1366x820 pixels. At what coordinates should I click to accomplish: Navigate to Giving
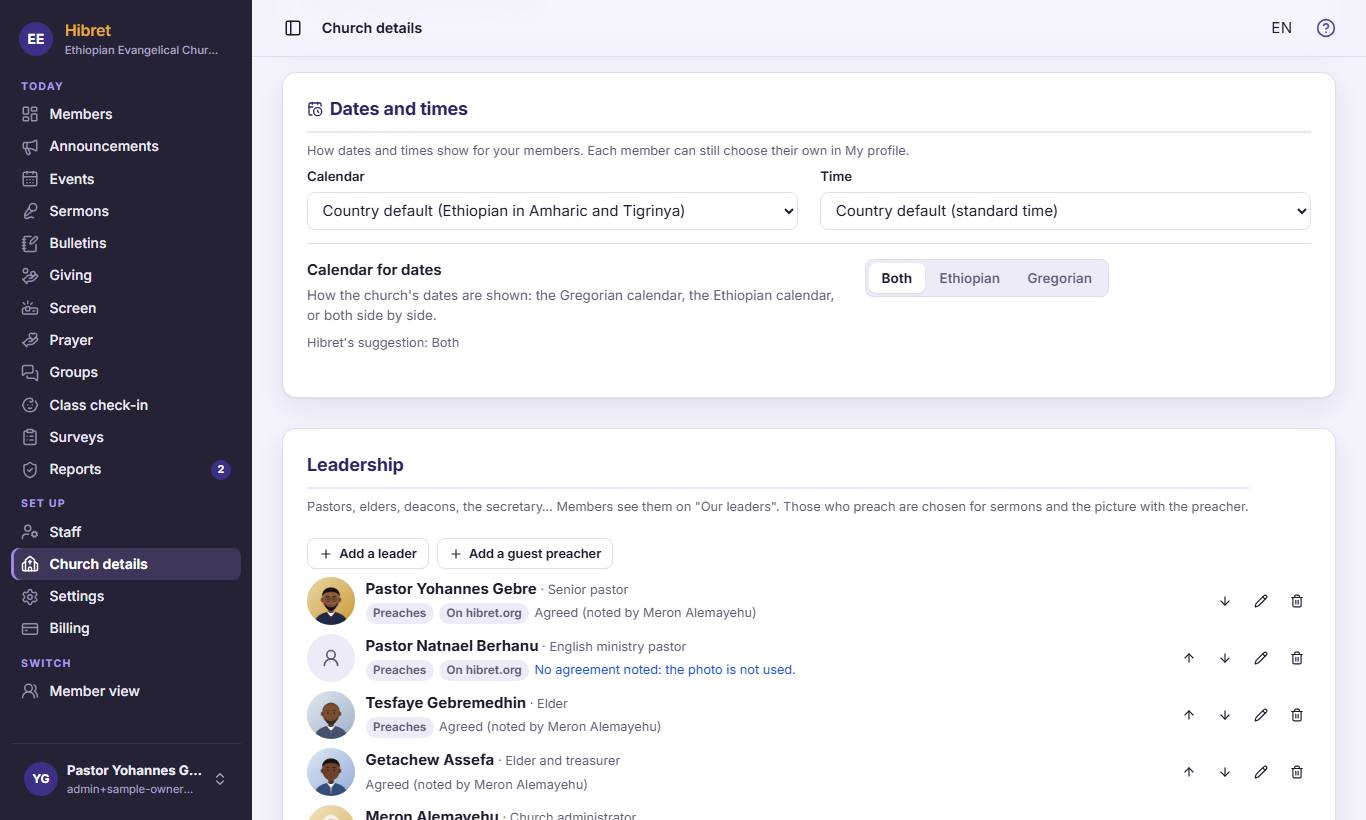(x=126, y=275)
